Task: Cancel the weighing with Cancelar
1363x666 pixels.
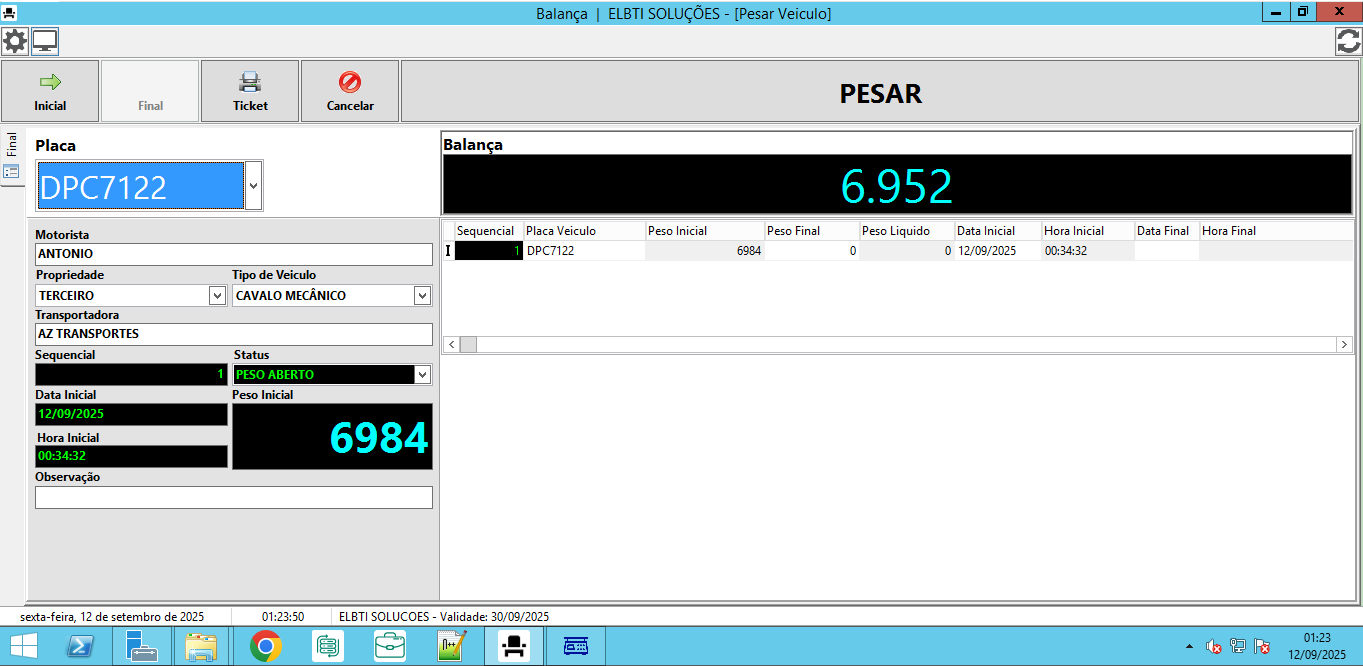Action: (350, 91)
